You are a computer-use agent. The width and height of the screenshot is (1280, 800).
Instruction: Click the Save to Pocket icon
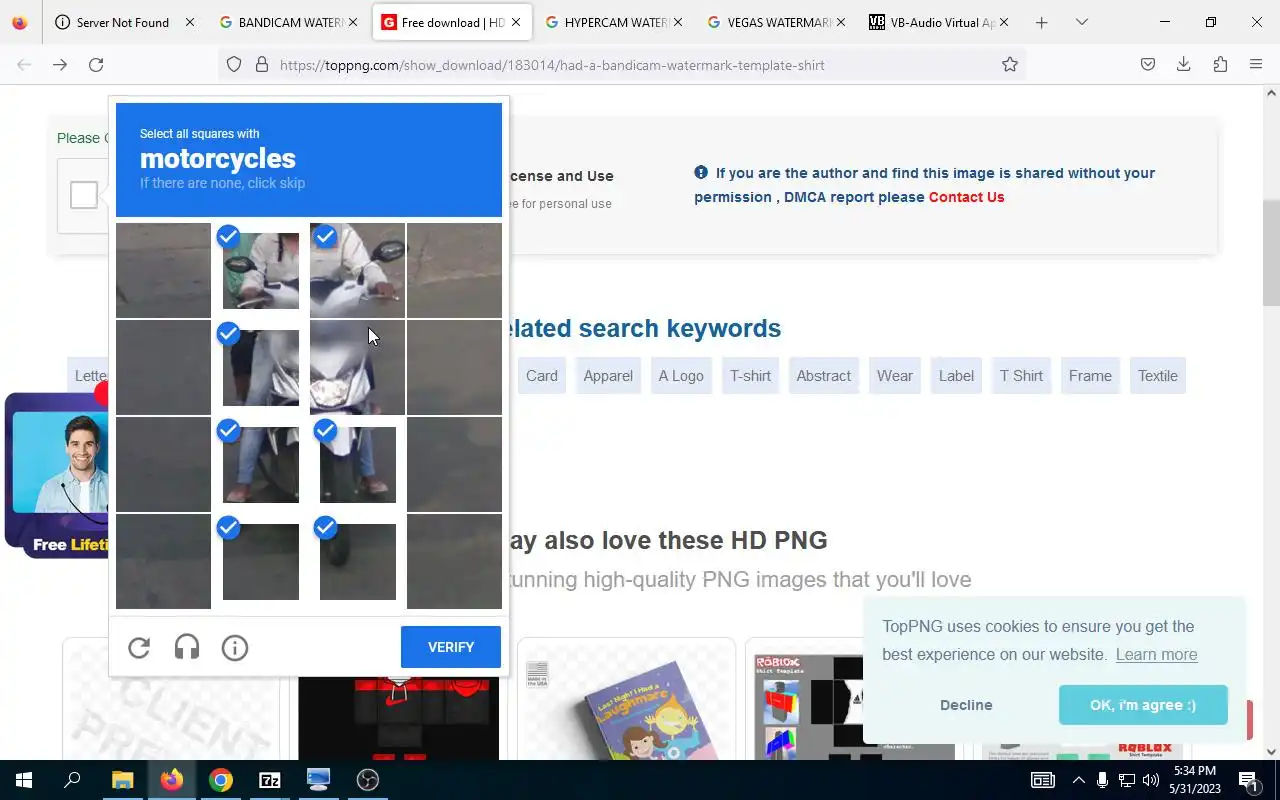1148,64
